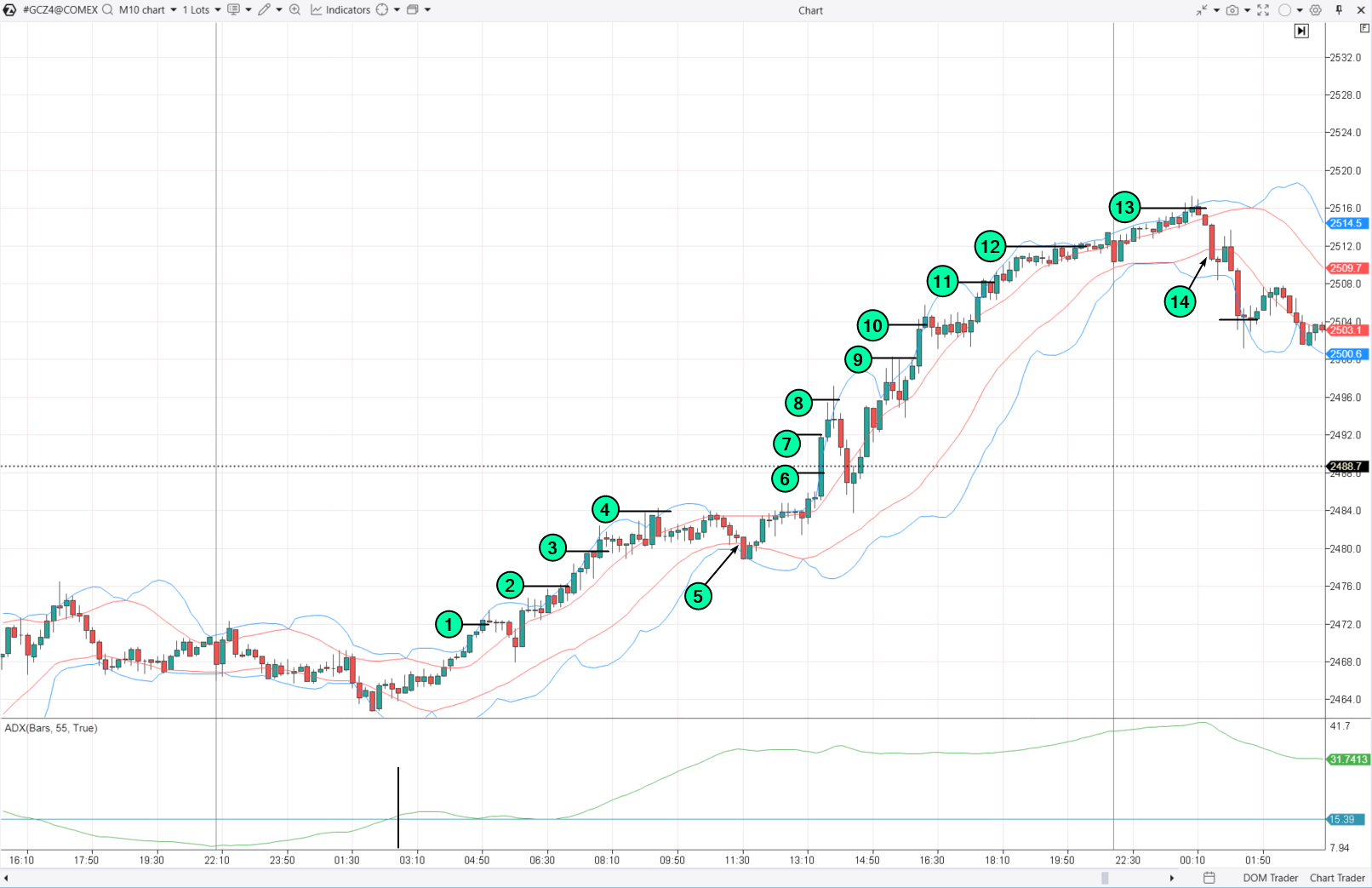The width and height of the screenshot is (1372, 888).
Task: Click the zoom-in magnifier icon
Action: (x=295, y=9)
